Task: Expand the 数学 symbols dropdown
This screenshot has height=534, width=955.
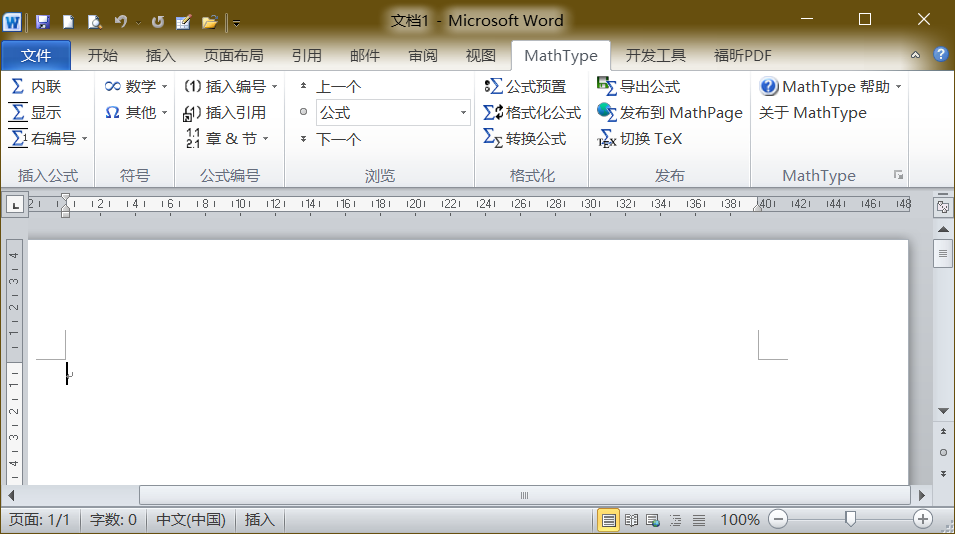Action: 164,87
